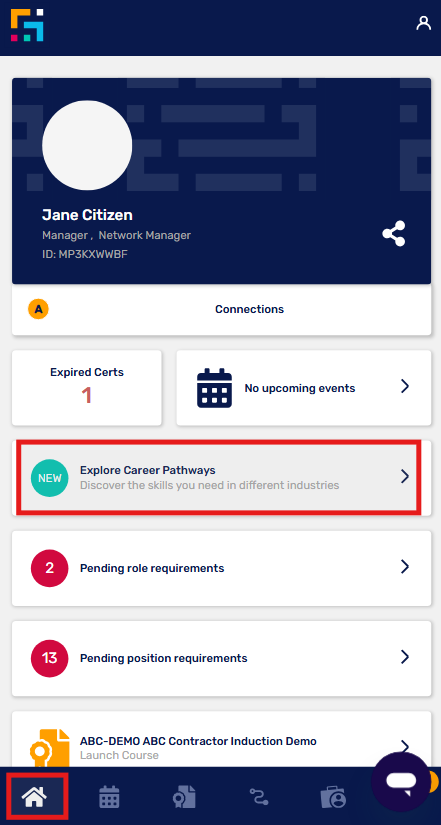Click Jane Citizen's profile picture
This screenshot has width=441, height=825.
coord(87,146)
